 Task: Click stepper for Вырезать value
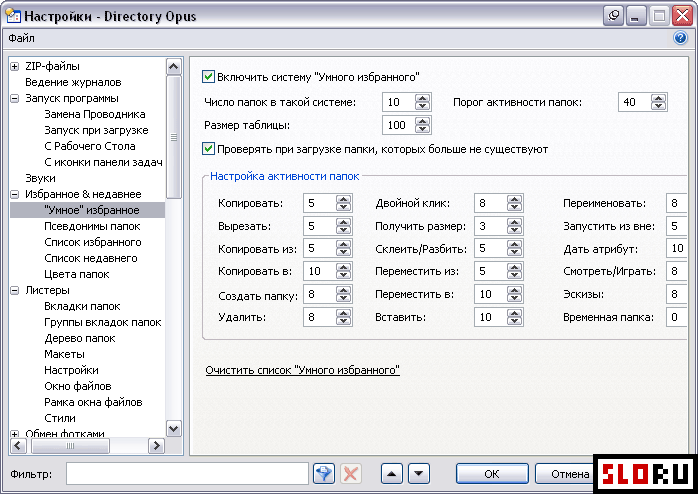point(343,226)
